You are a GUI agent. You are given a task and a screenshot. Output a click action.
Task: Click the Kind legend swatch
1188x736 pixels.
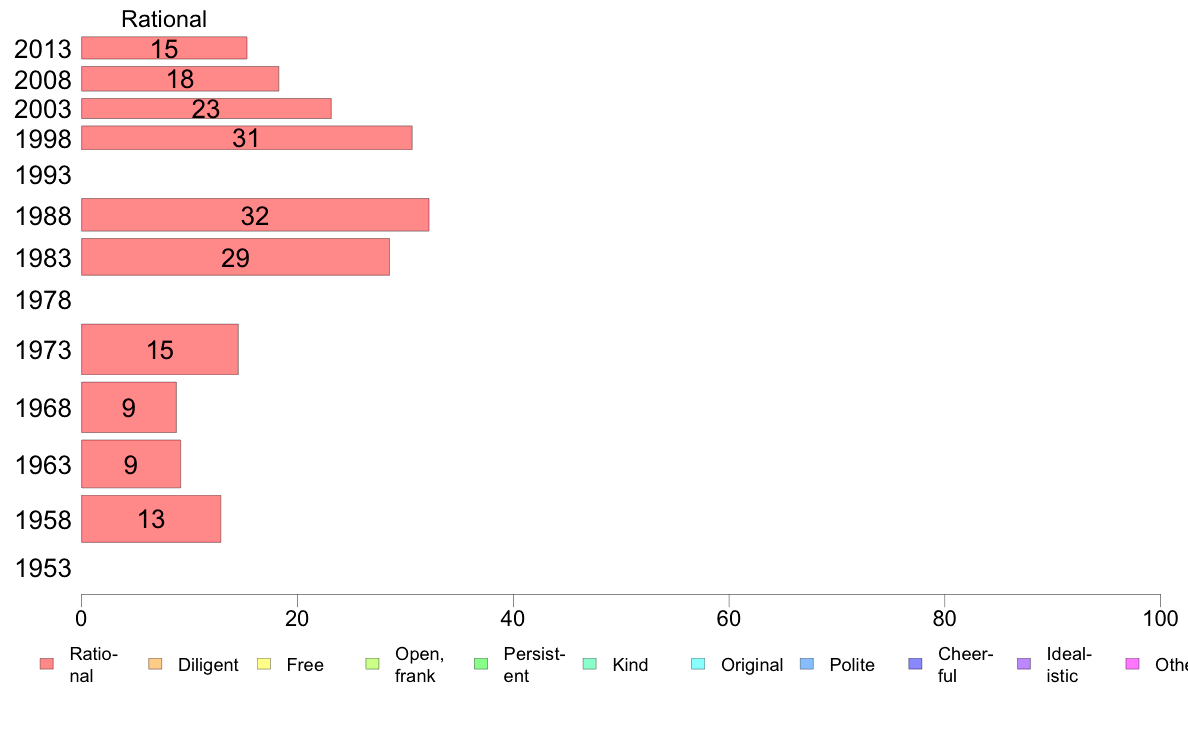click(x=589, y=664)
